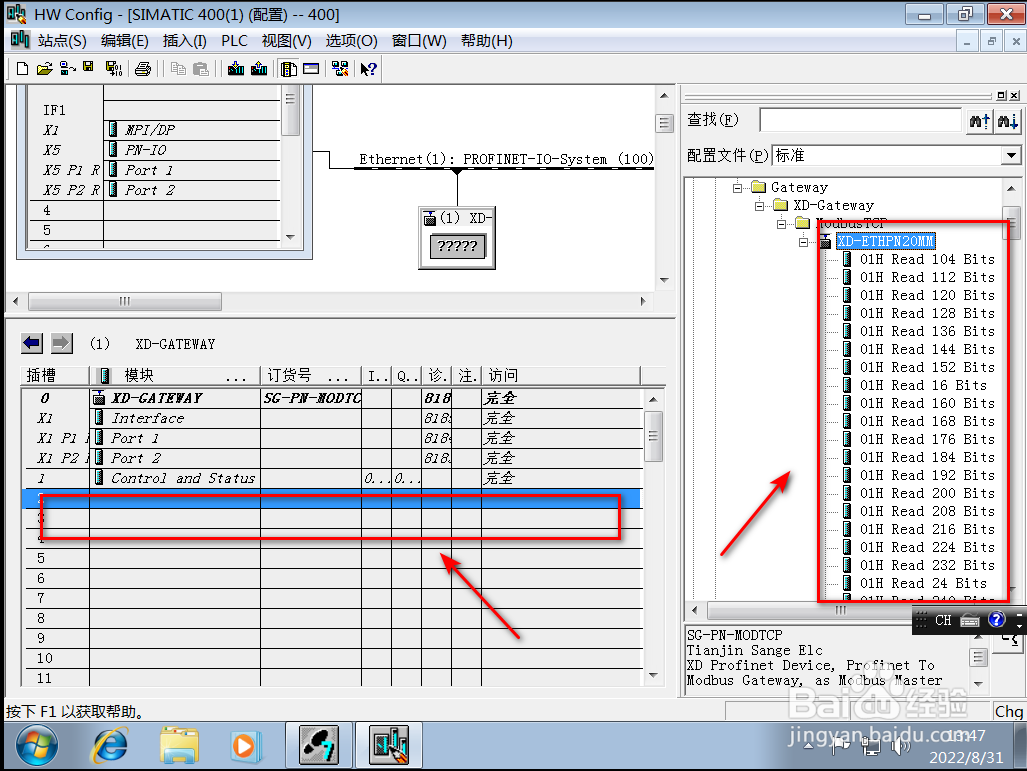The width and height of the screenshot is (1027, 771).
Task: Click the 模块 column header
Action: pyautogui.click(x=174, y=375)
